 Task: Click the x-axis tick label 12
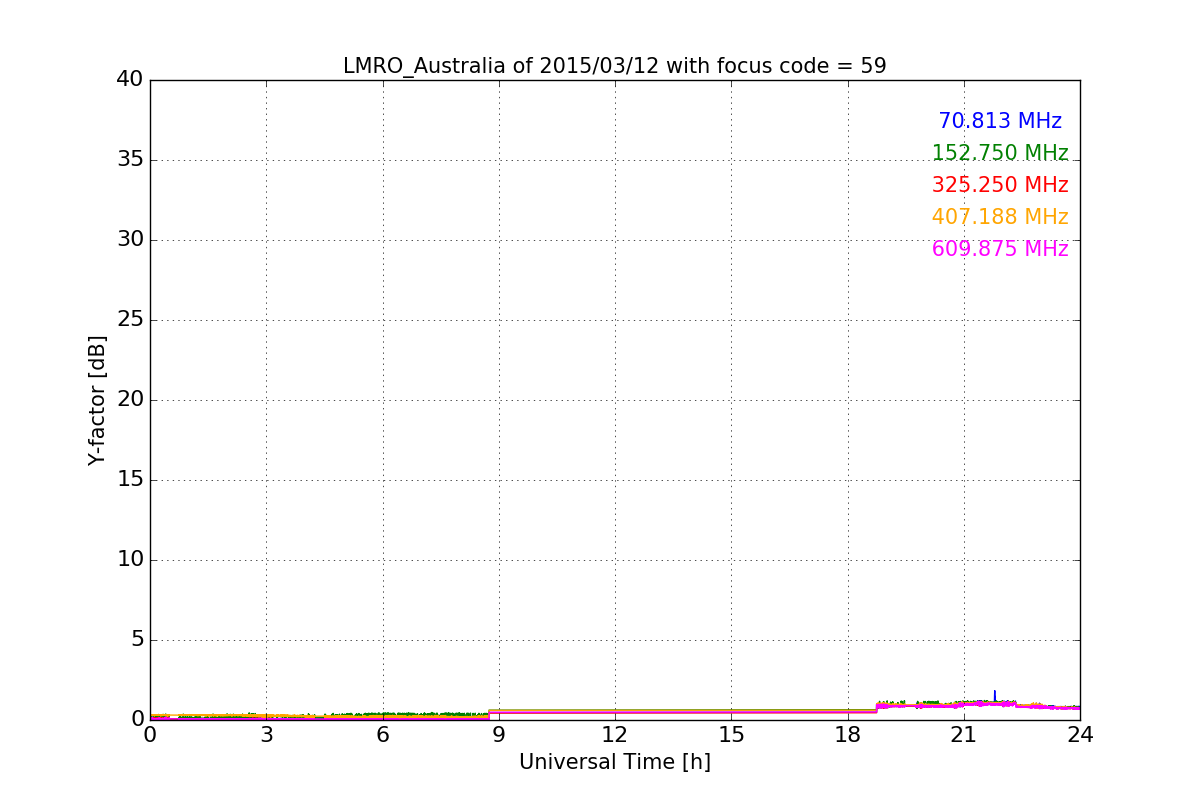click(615, 735)
